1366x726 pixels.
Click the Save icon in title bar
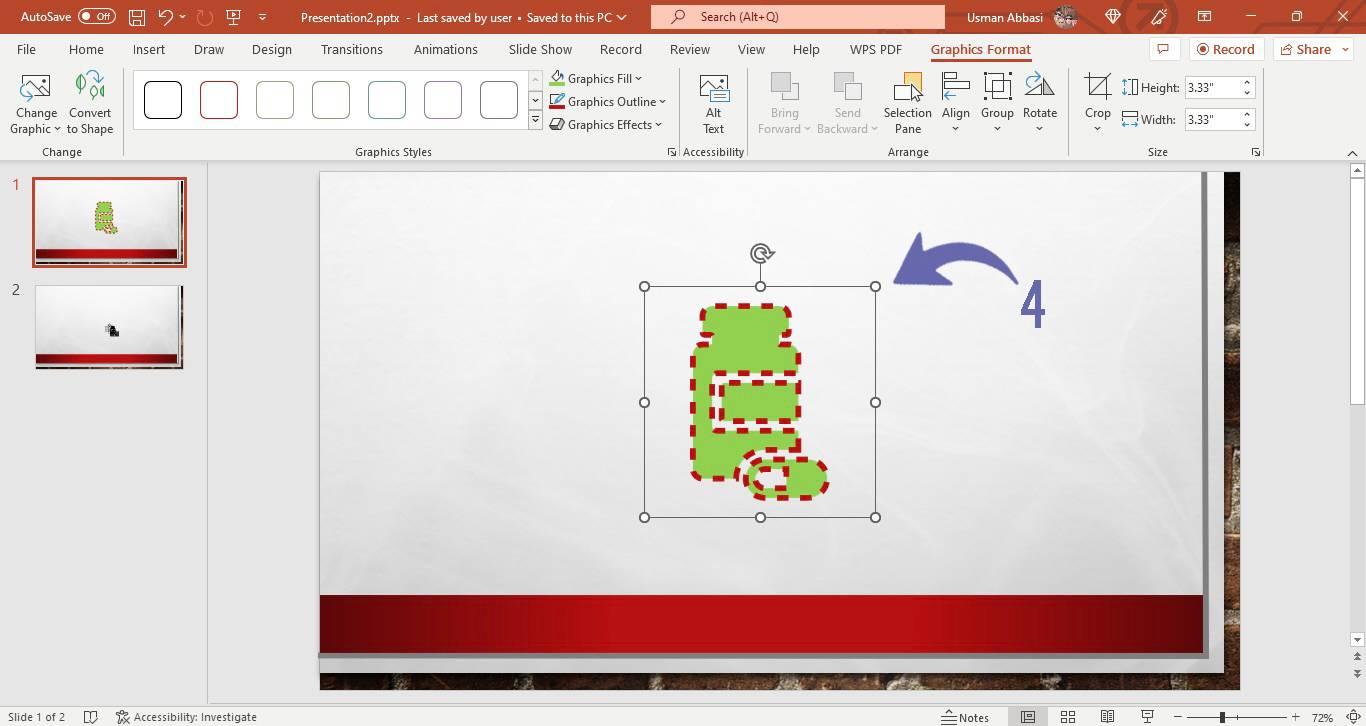(137, 17)
